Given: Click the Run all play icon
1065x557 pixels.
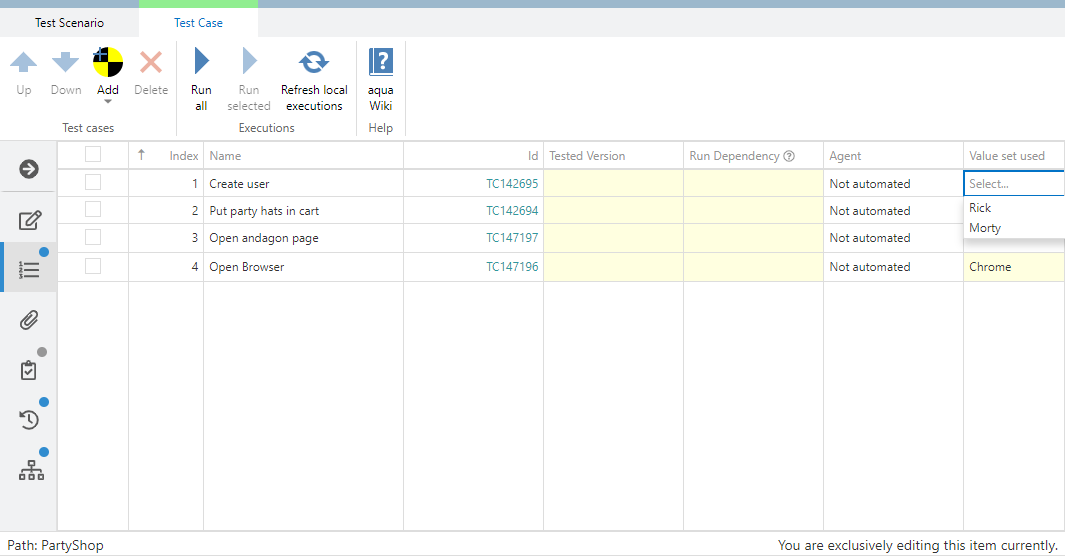Looking at the screenshot, I should click(201, 62).
